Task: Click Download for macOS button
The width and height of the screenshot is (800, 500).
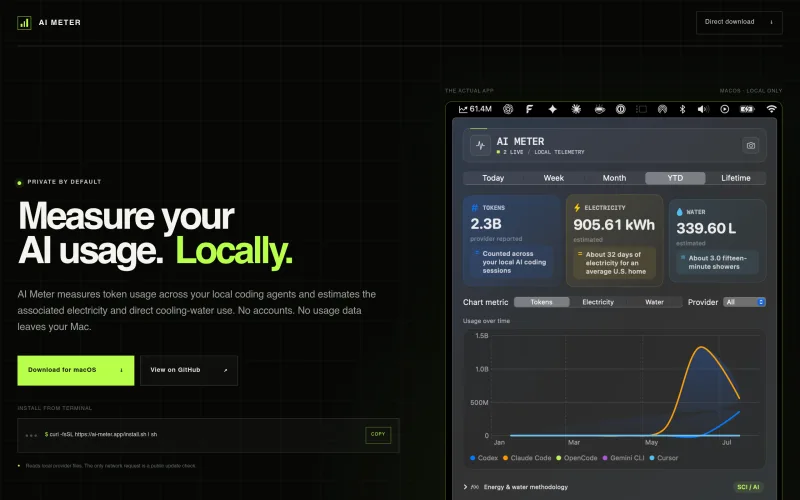Action: tap(76, 370)
